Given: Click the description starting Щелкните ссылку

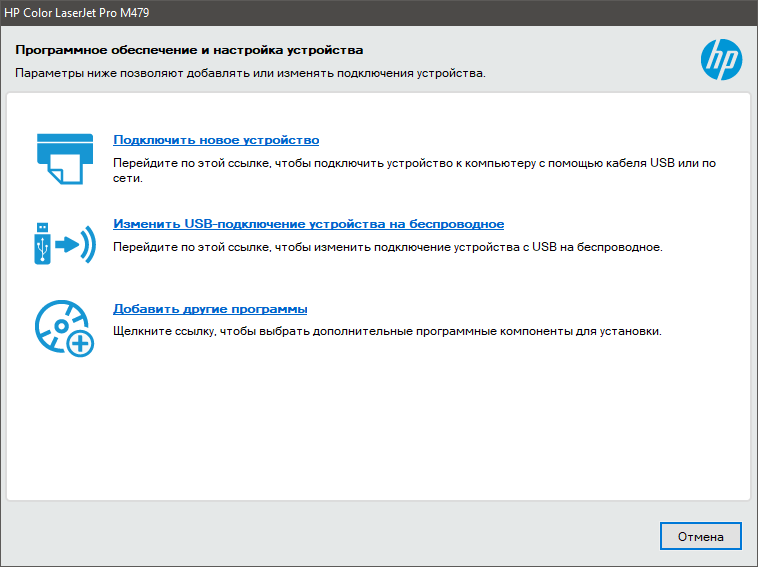Looking at the screenshot, I should point(387,331).
